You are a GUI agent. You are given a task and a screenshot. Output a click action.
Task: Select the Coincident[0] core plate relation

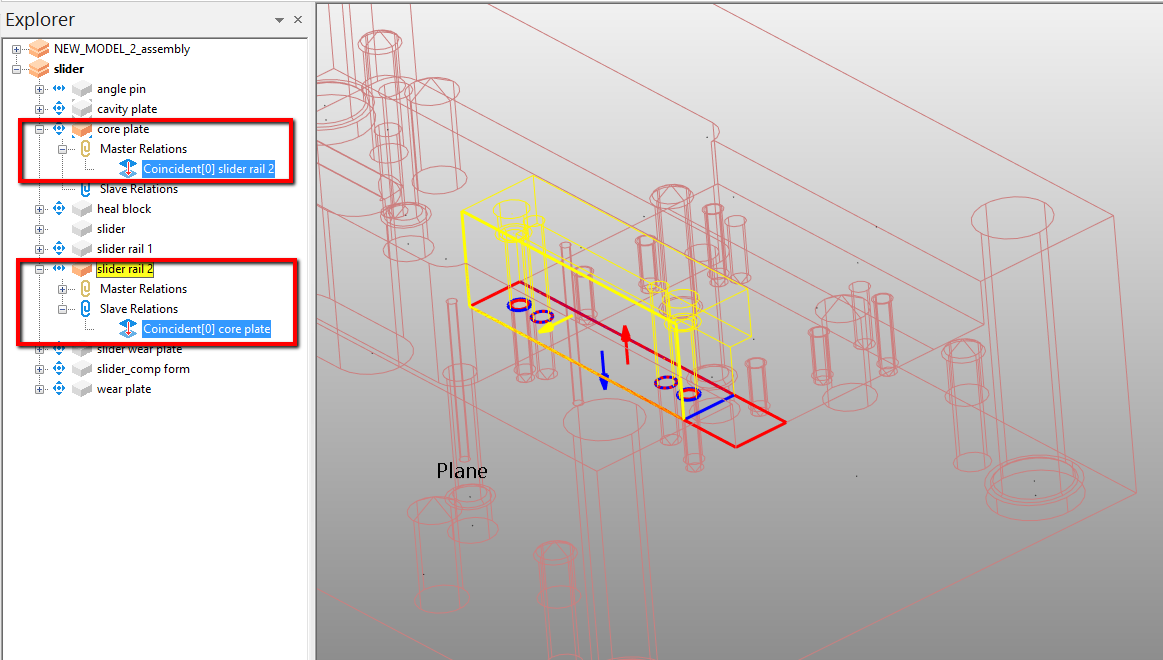[206, 328]
